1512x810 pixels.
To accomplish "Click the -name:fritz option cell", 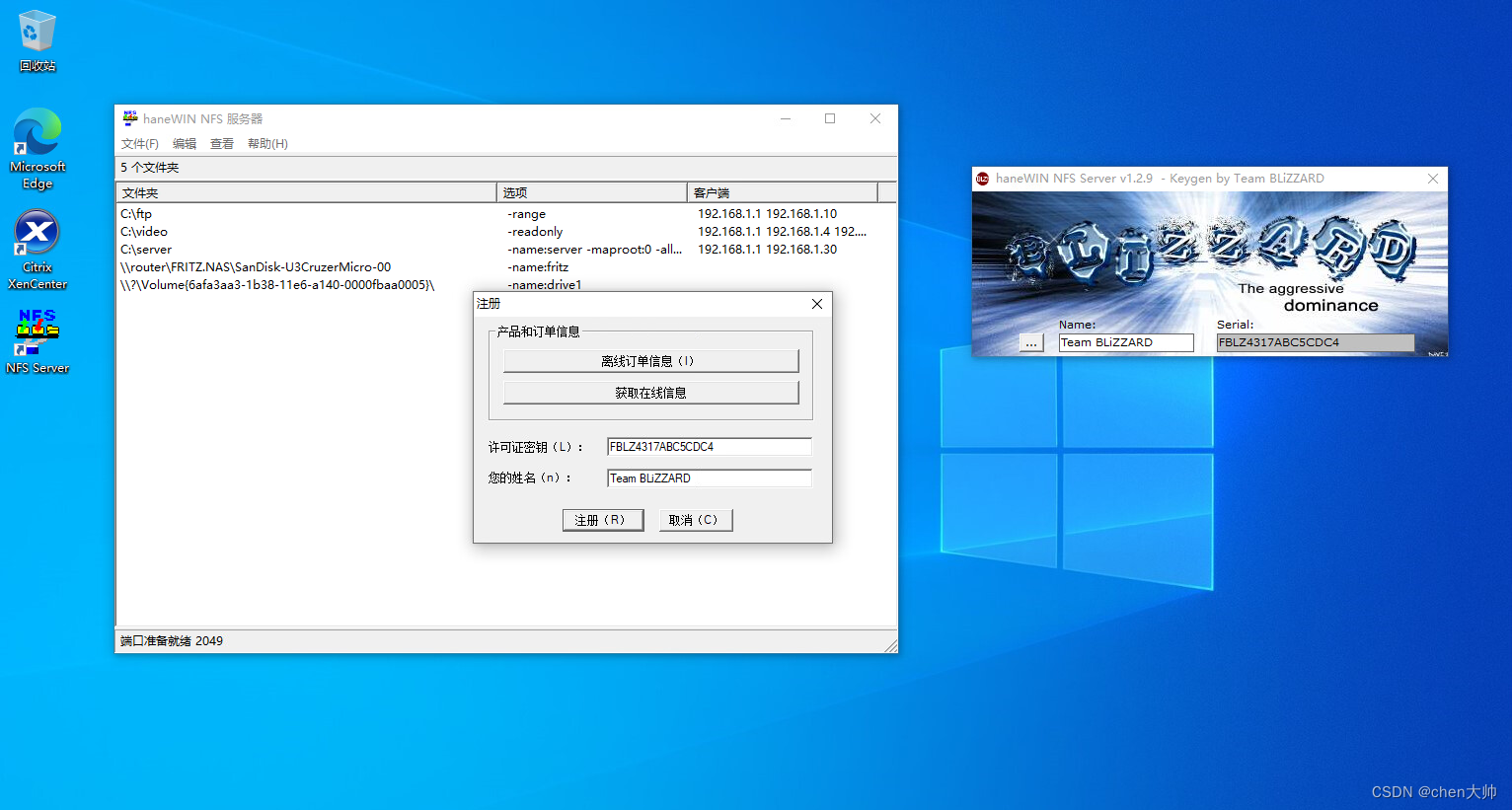I will 538,267.
